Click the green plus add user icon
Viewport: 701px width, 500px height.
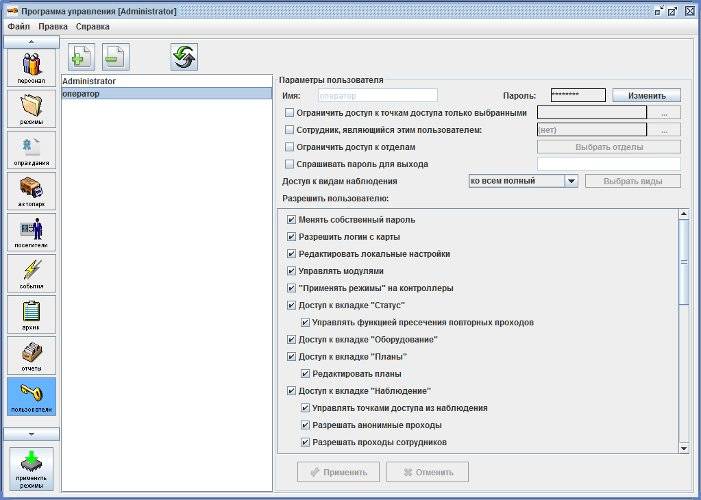point(82,56)
